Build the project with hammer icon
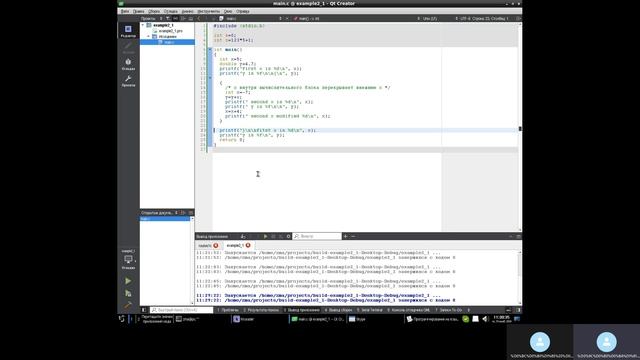The image size is (640, 360). point(128,305)
